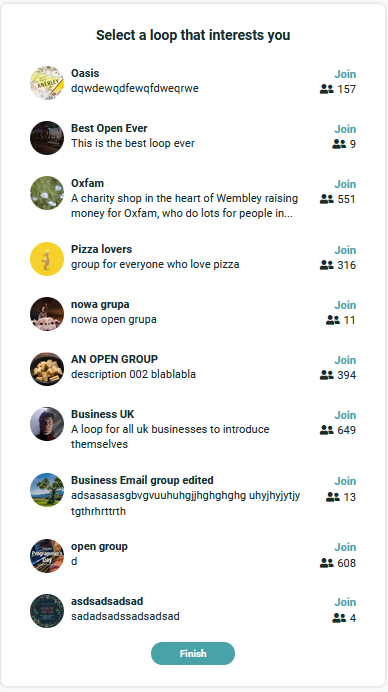Open the Business Email group edited title

(x=142, y=480)
